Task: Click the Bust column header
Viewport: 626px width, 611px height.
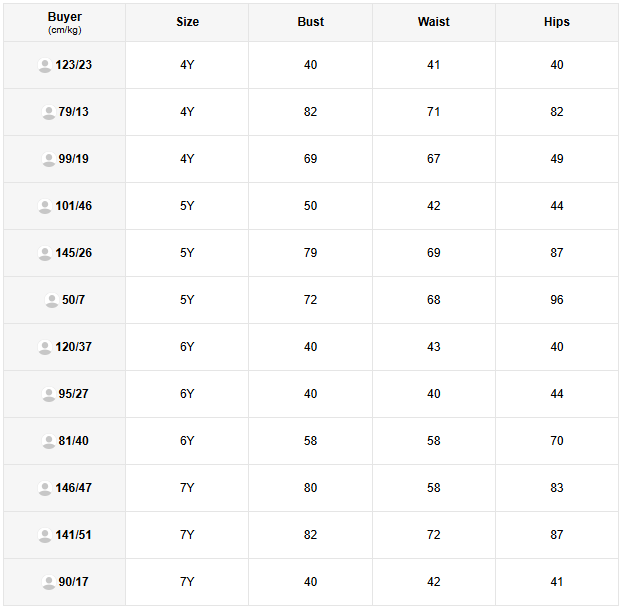Action: (310, 22)
